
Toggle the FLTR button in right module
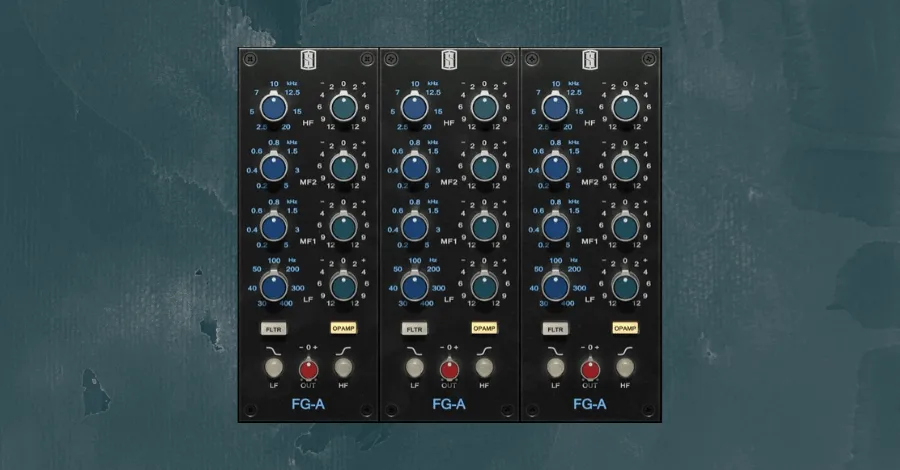coord(556,329)
